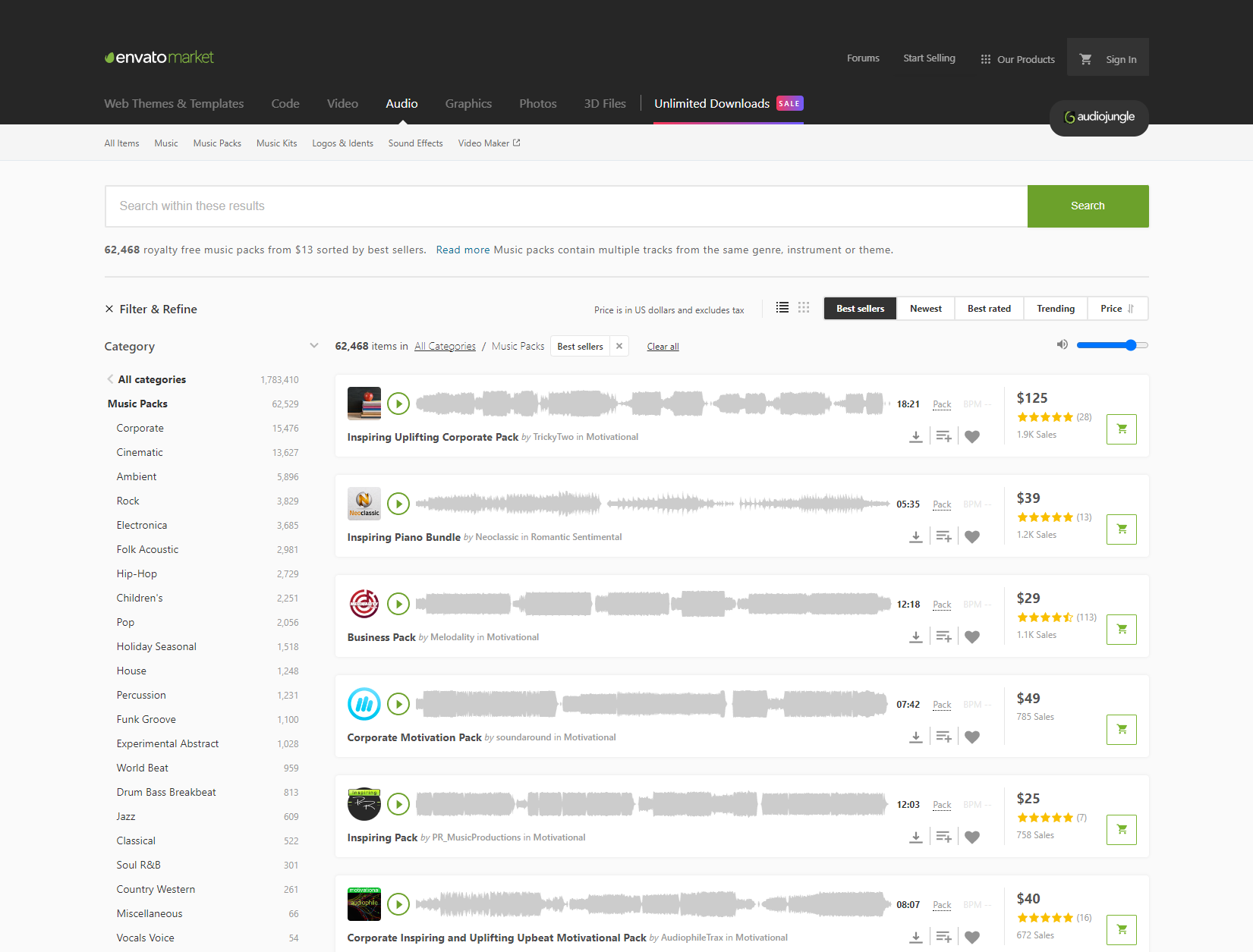Switch to the Newest sorting tab
1253x952 pixels.
(x=925, y=308)
